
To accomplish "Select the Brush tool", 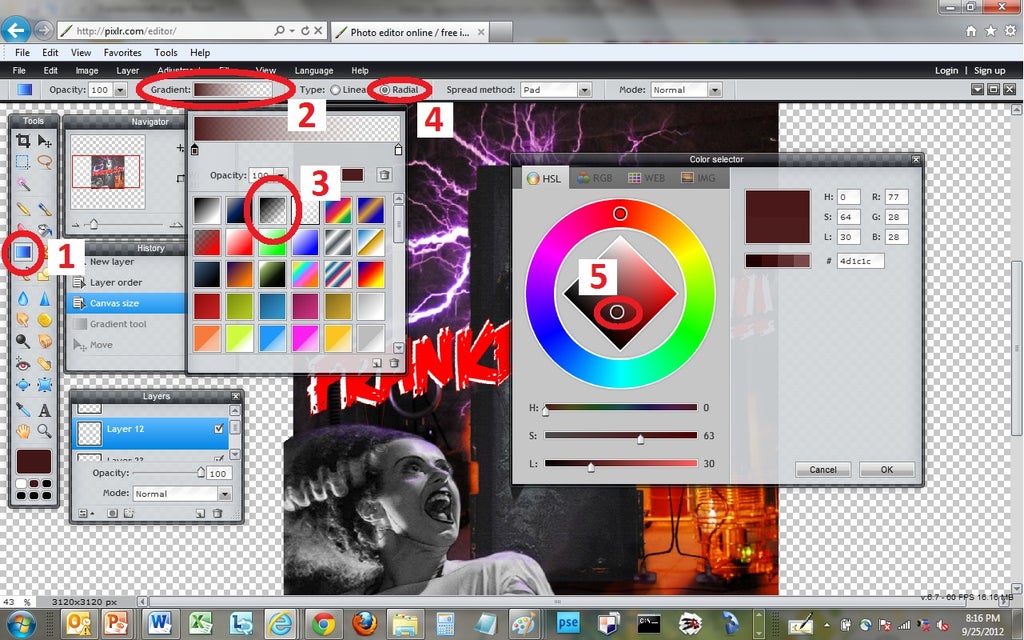I will 44,208.
